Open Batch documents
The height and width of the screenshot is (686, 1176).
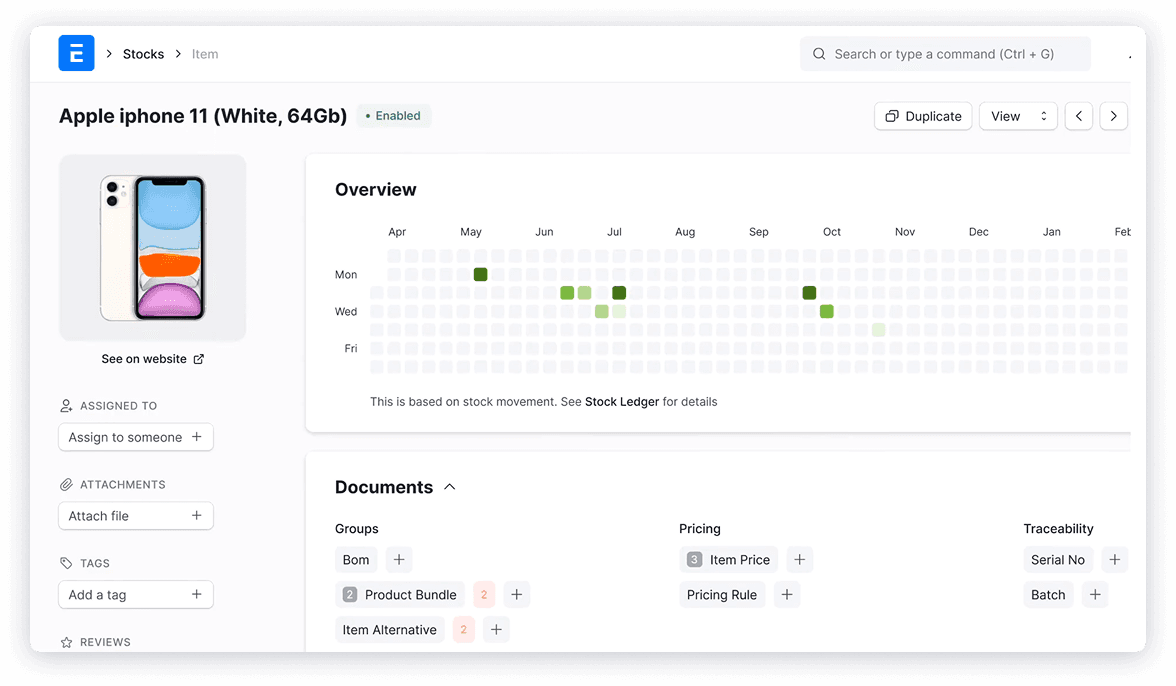[1048, 595]
